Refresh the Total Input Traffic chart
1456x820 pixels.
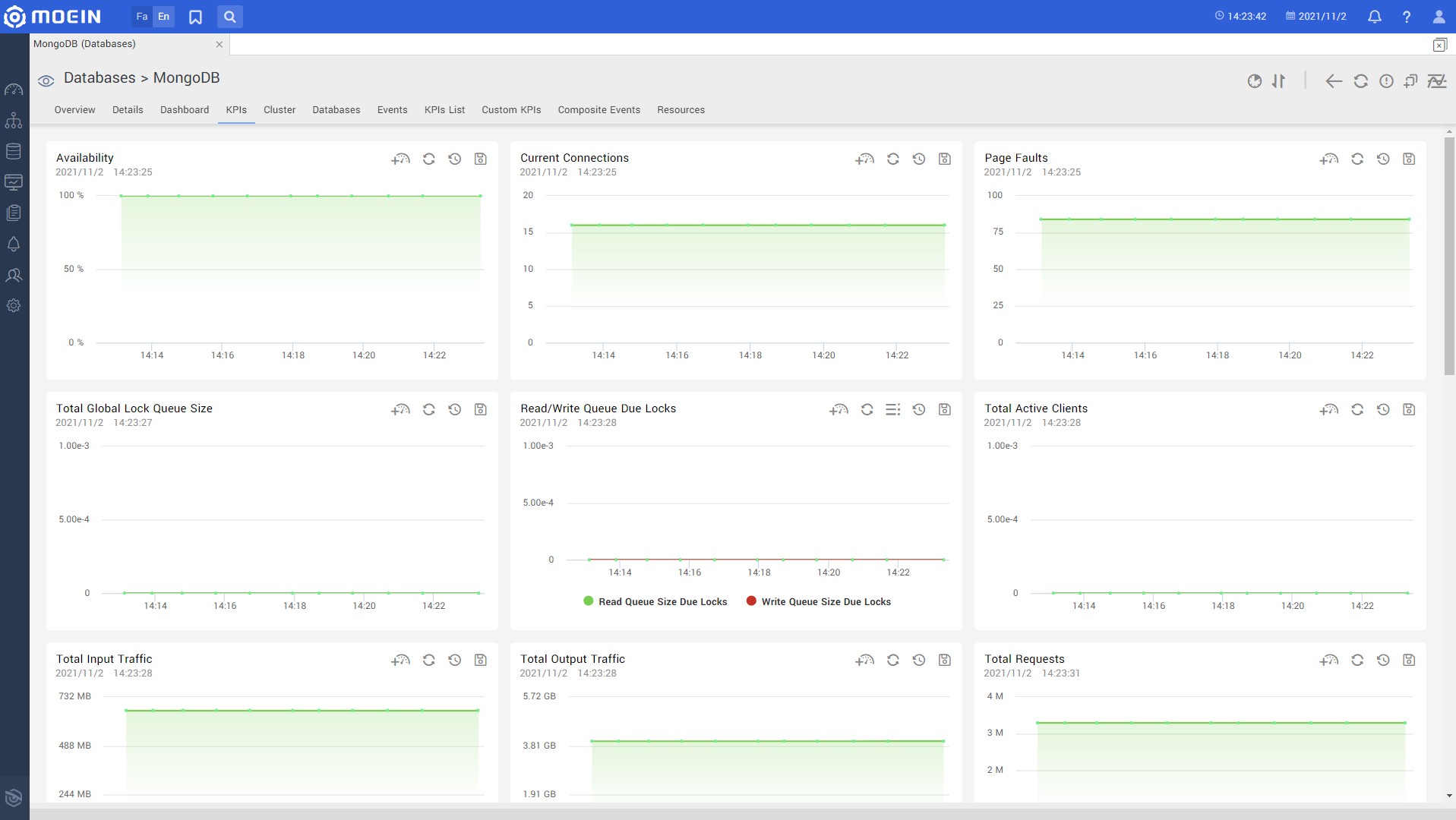429,661
